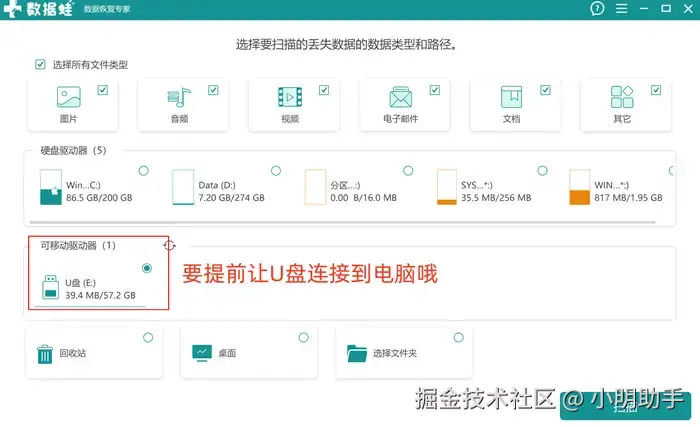This screenshot has width=700, height=427.
Task: Select the SYS drive radio button
Action: (542, 171)
